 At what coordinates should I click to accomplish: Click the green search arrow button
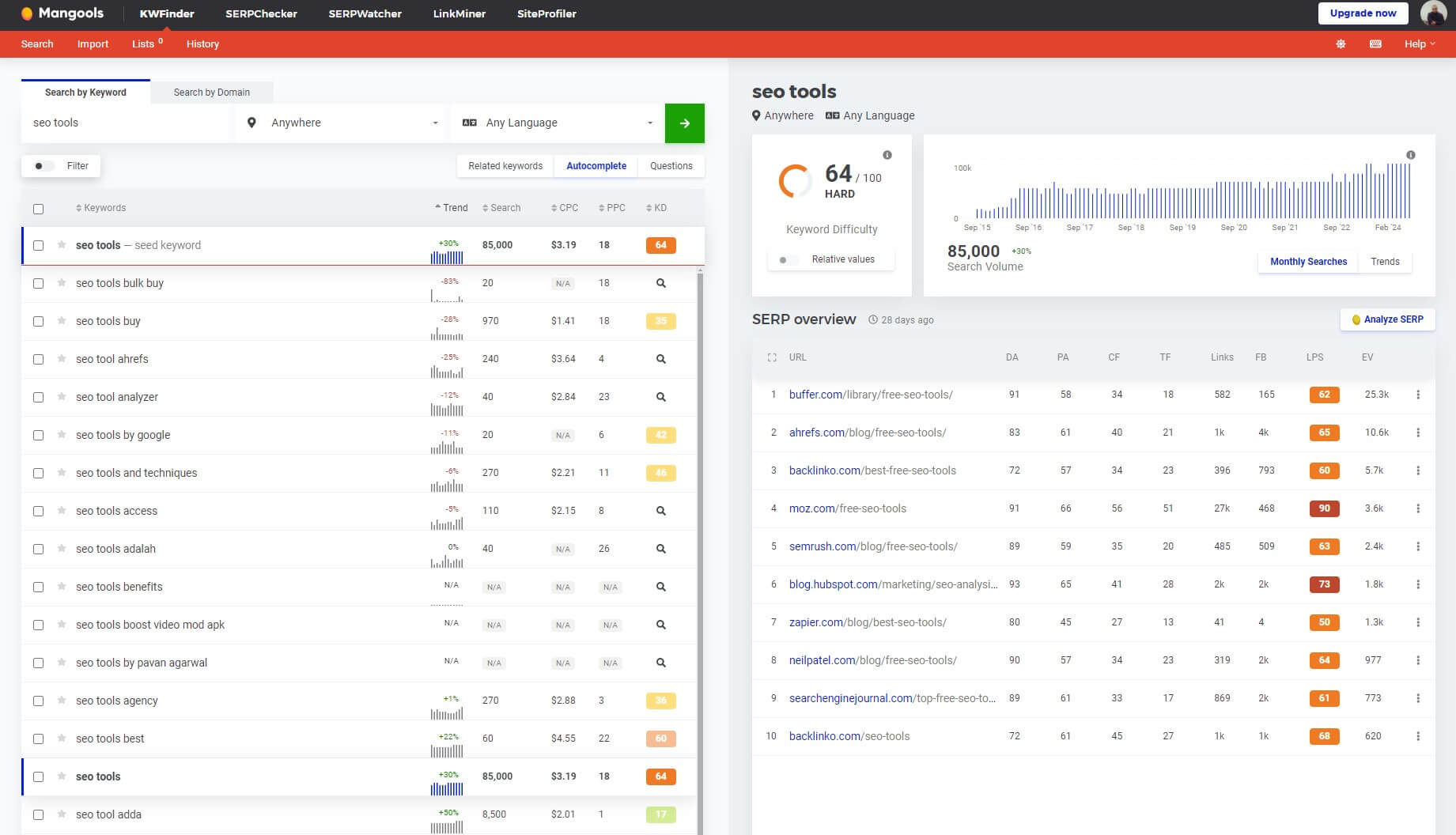(684, 123)
